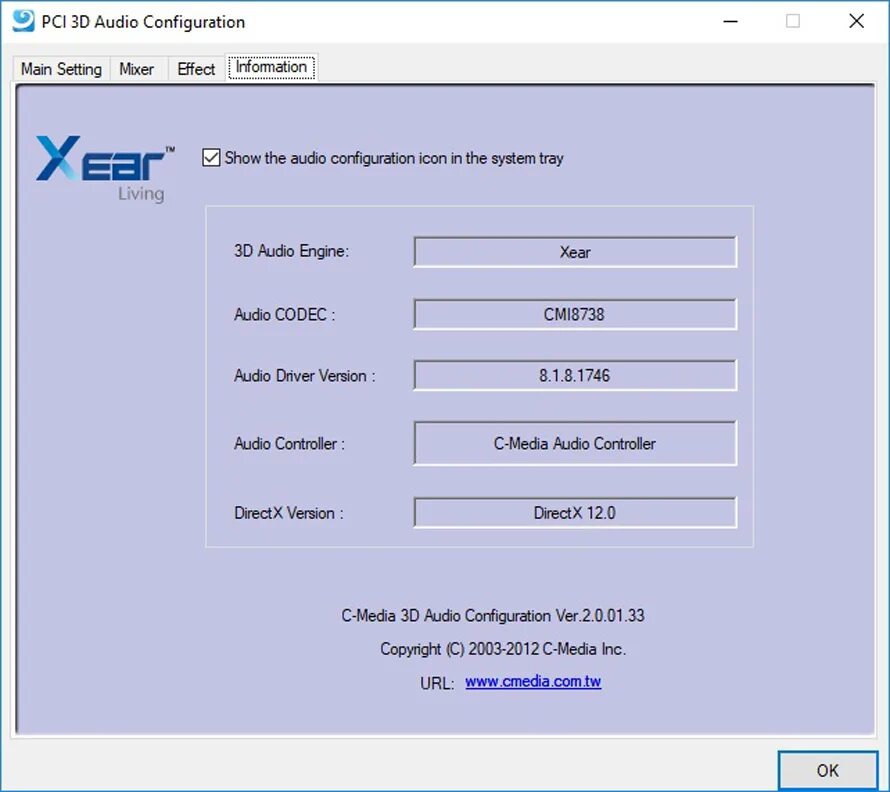Viewport: 890px width, 792px height.
Task: Click the 'Audio CODEC :' label
Action: [285, 315]
